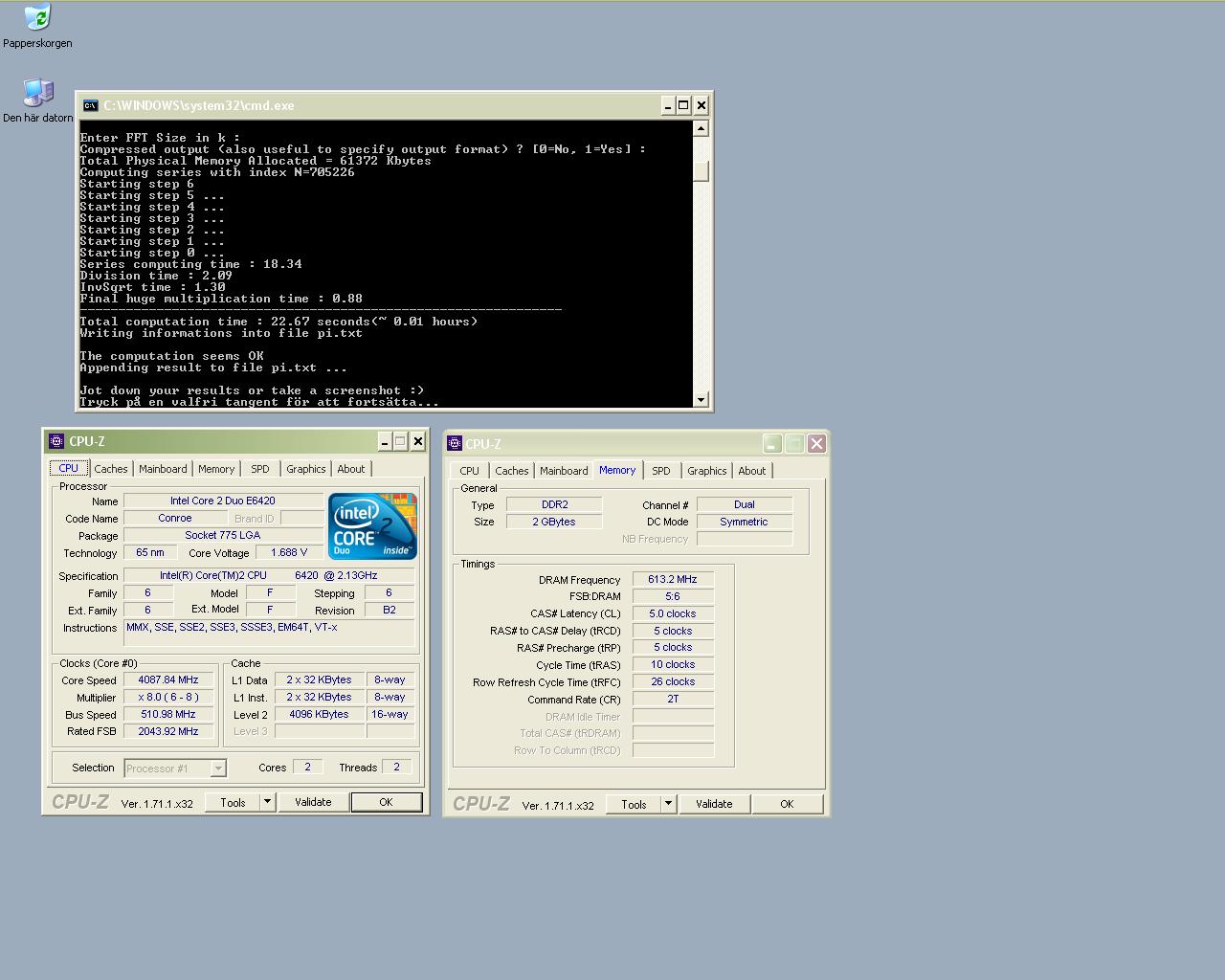Click the FSB:DRAM value 5:6

click(673, 596)
